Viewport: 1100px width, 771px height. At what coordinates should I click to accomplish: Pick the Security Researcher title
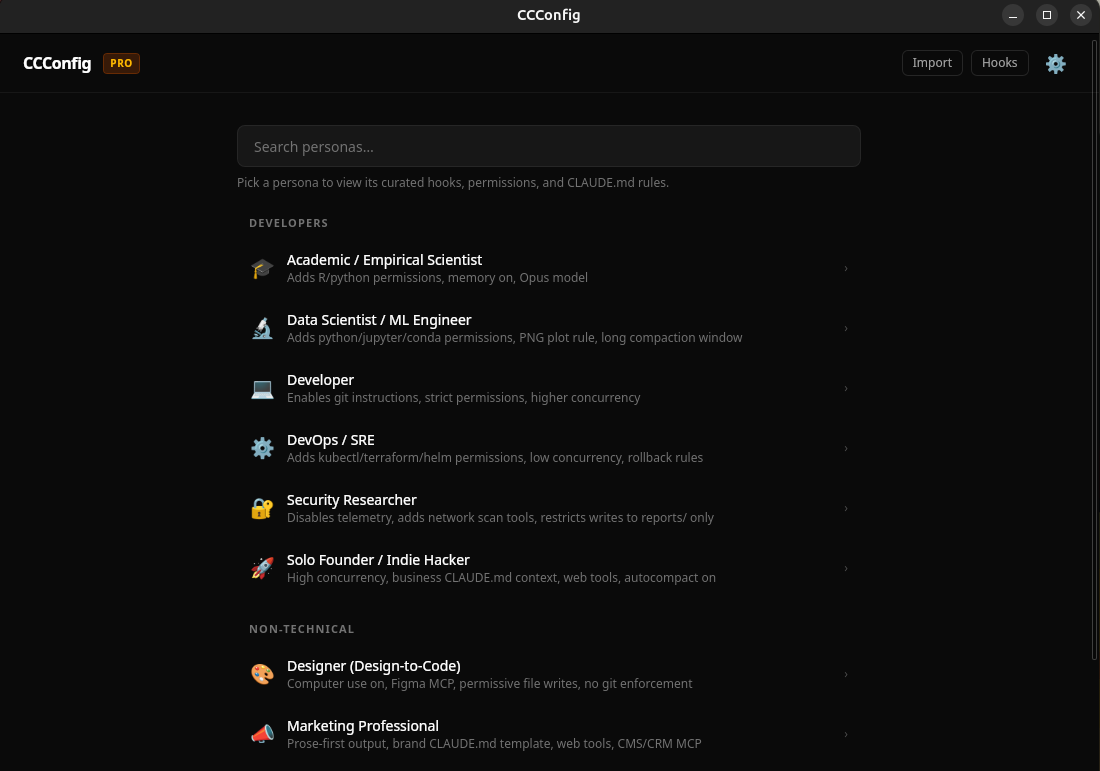[351, 500]
